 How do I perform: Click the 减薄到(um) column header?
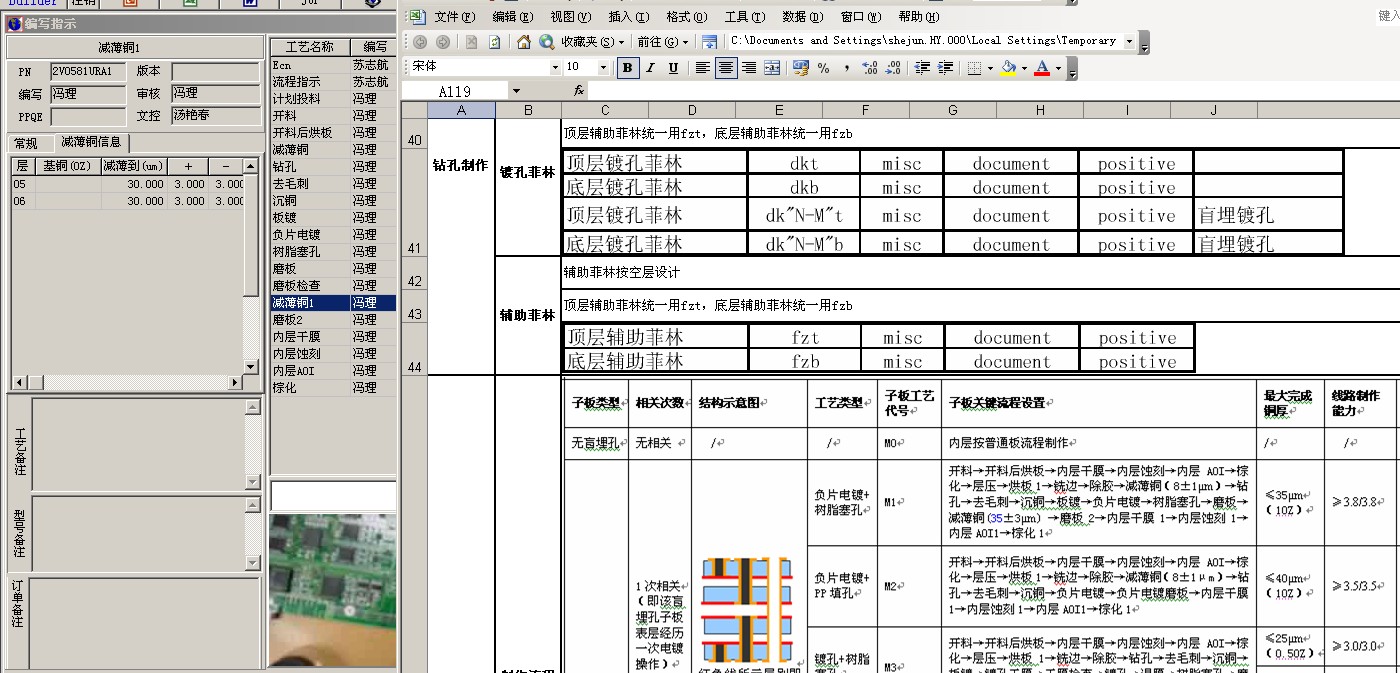tap(133, 166)
